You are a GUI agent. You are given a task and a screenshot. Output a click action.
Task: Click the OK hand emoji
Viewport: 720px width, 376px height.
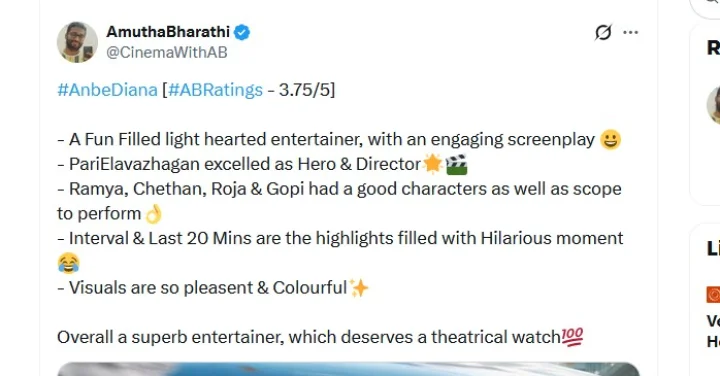(x=153, y=213)
